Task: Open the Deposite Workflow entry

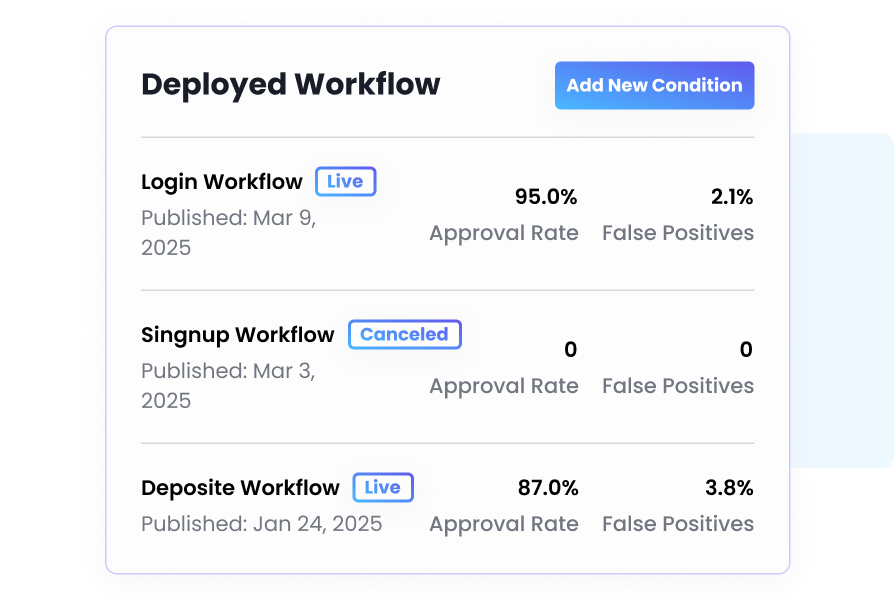Action: 240,488
